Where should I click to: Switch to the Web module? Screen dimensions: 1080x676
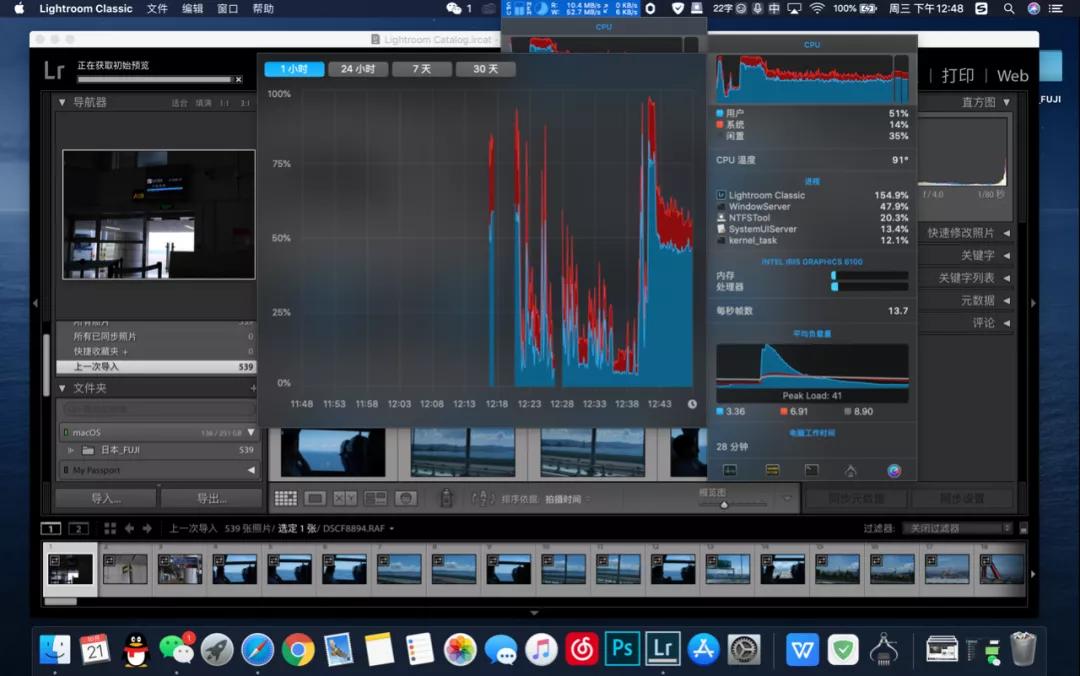(1012, 75)
